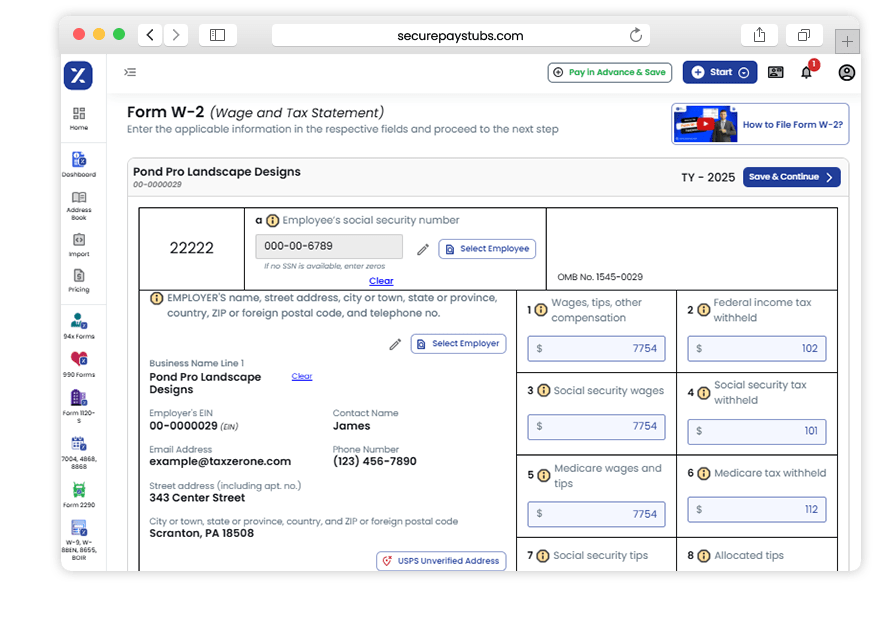Click the Medicare wages and tips field
Screen dimensions: 885x620
coord(596,514)
